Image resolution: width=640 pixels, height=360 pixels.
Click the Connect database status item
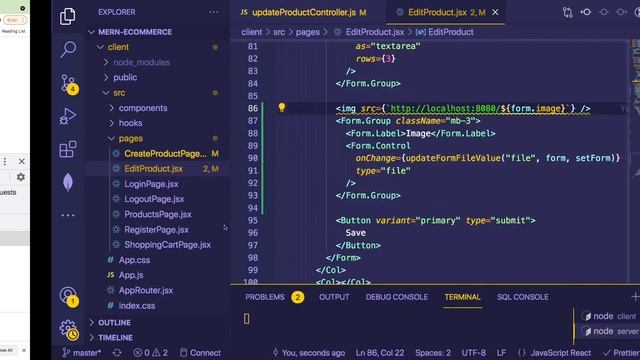tap(200, 353)
